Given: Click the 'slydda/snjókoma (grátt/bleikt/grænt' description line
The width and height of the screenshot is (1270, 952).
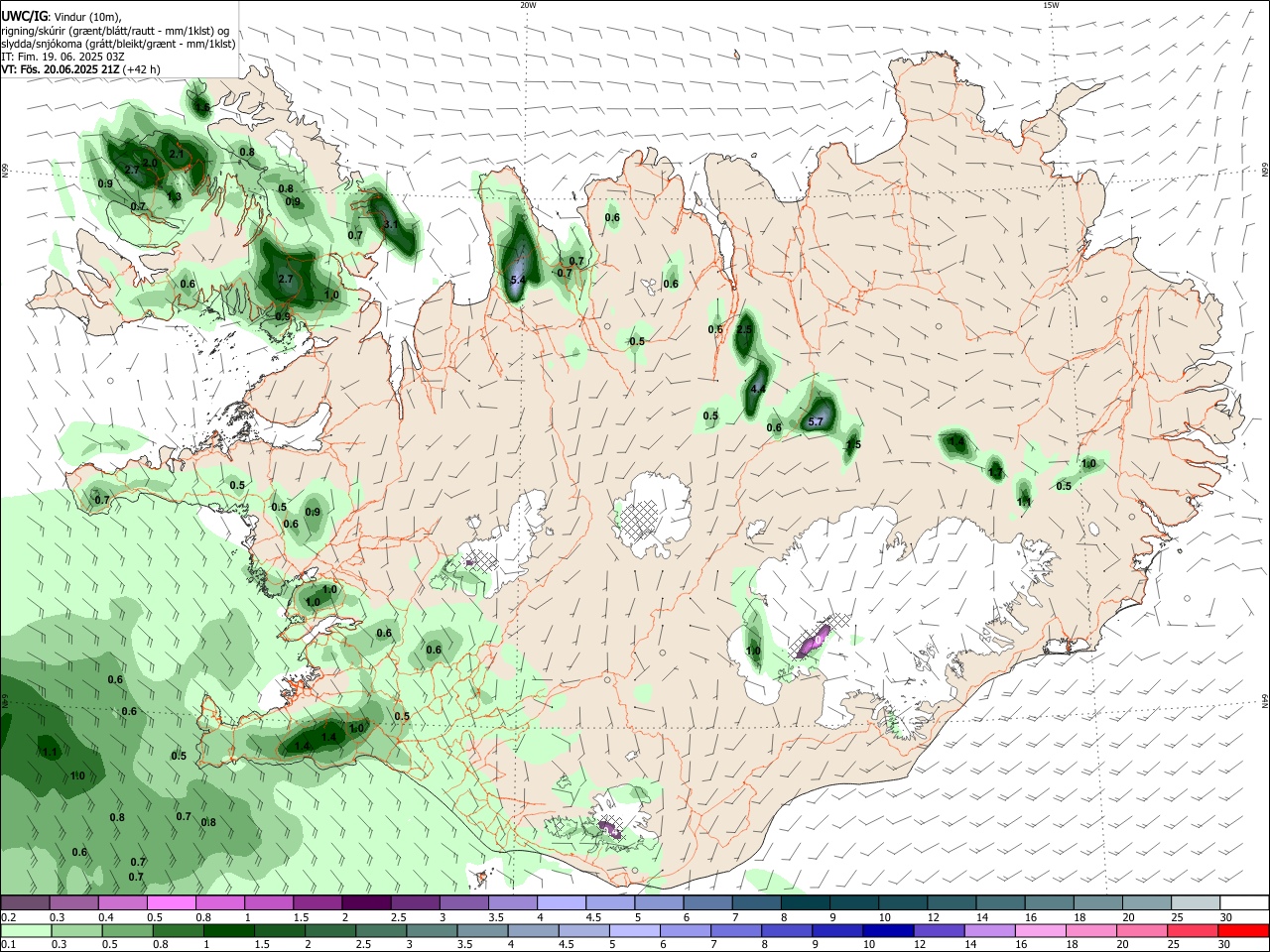Looking at the screenshot, I should (118, 44).
